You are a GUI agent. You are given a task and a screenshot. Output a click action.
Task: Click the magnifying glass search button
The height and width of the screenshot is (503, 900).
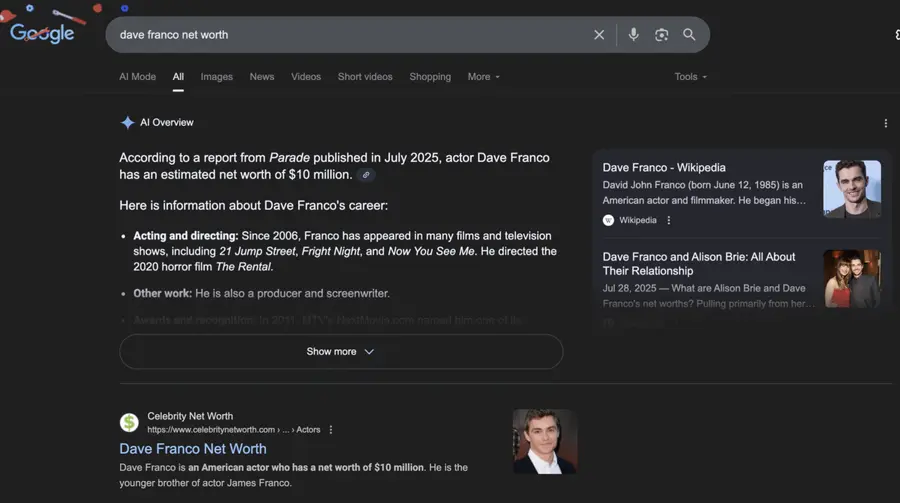coord(689,35)
